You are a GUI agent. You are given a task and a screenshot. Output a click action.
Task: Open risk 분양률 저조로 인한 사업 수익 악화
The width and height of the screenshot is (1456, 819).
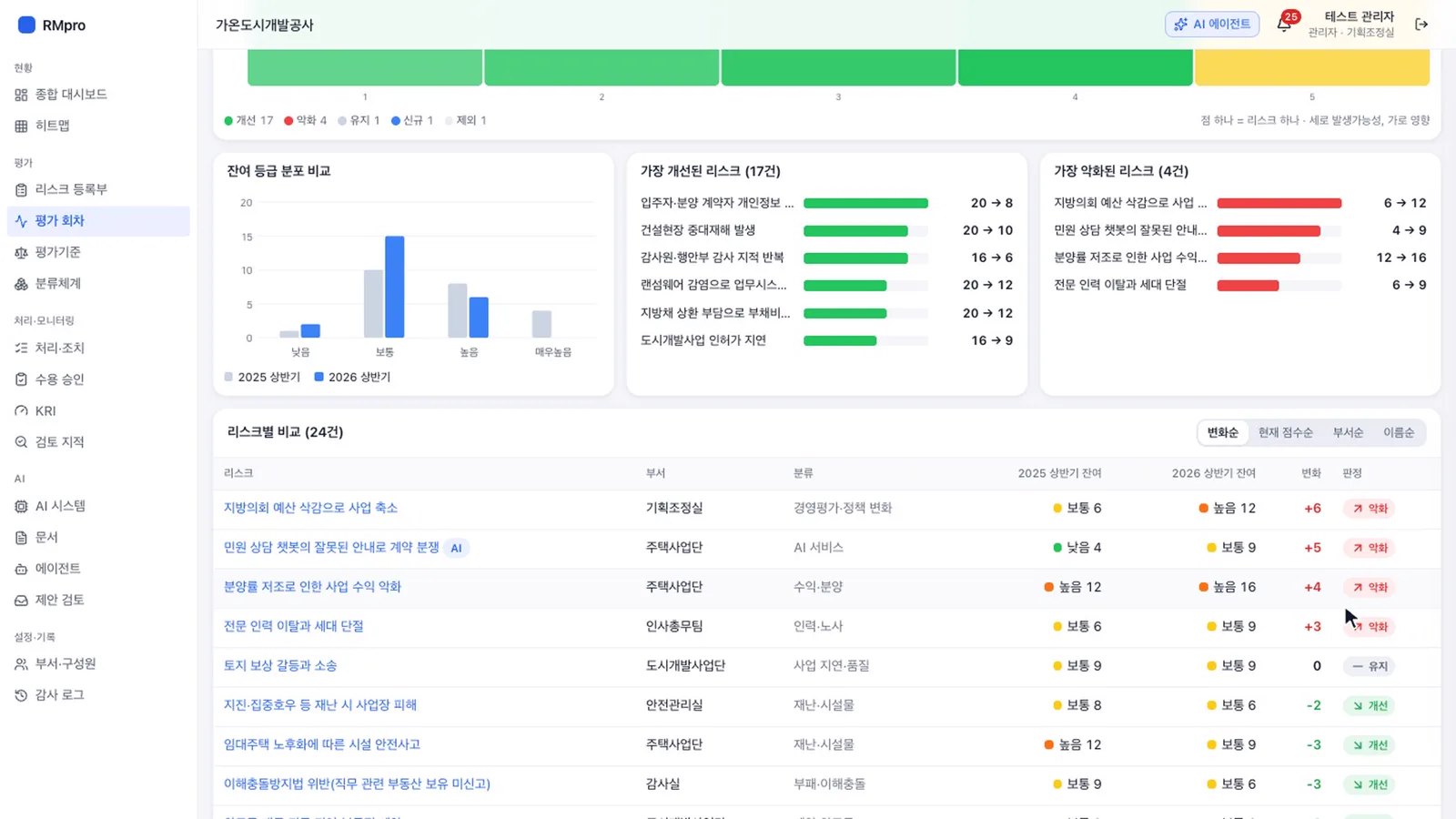(312, 587)
